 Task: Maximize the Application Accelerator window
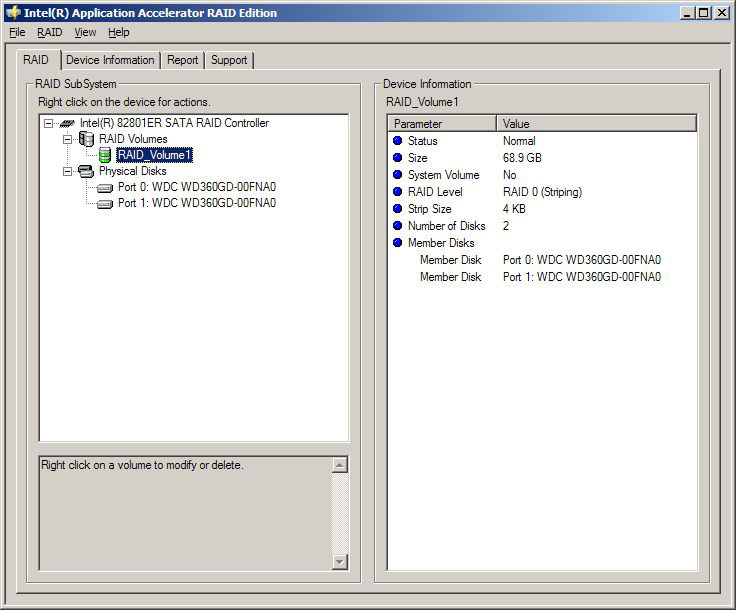(703, 13)
